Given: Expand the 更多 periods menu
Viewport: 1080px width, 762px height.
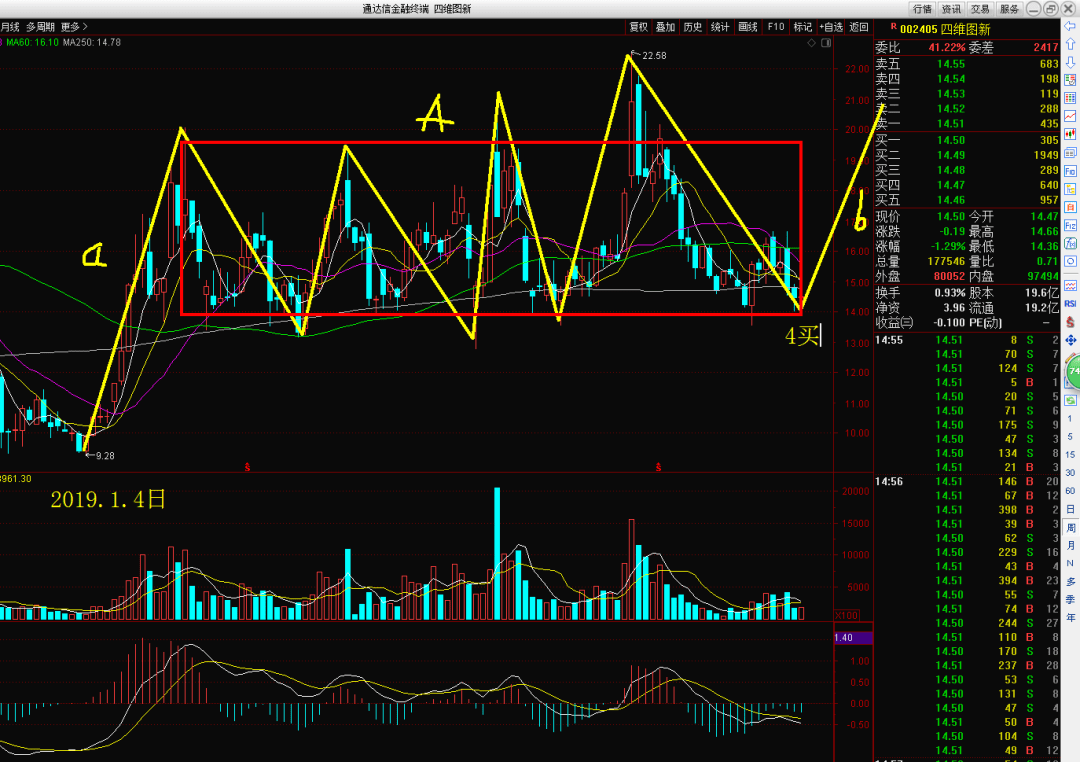Looking at the screenshot, I should (74, 27).
